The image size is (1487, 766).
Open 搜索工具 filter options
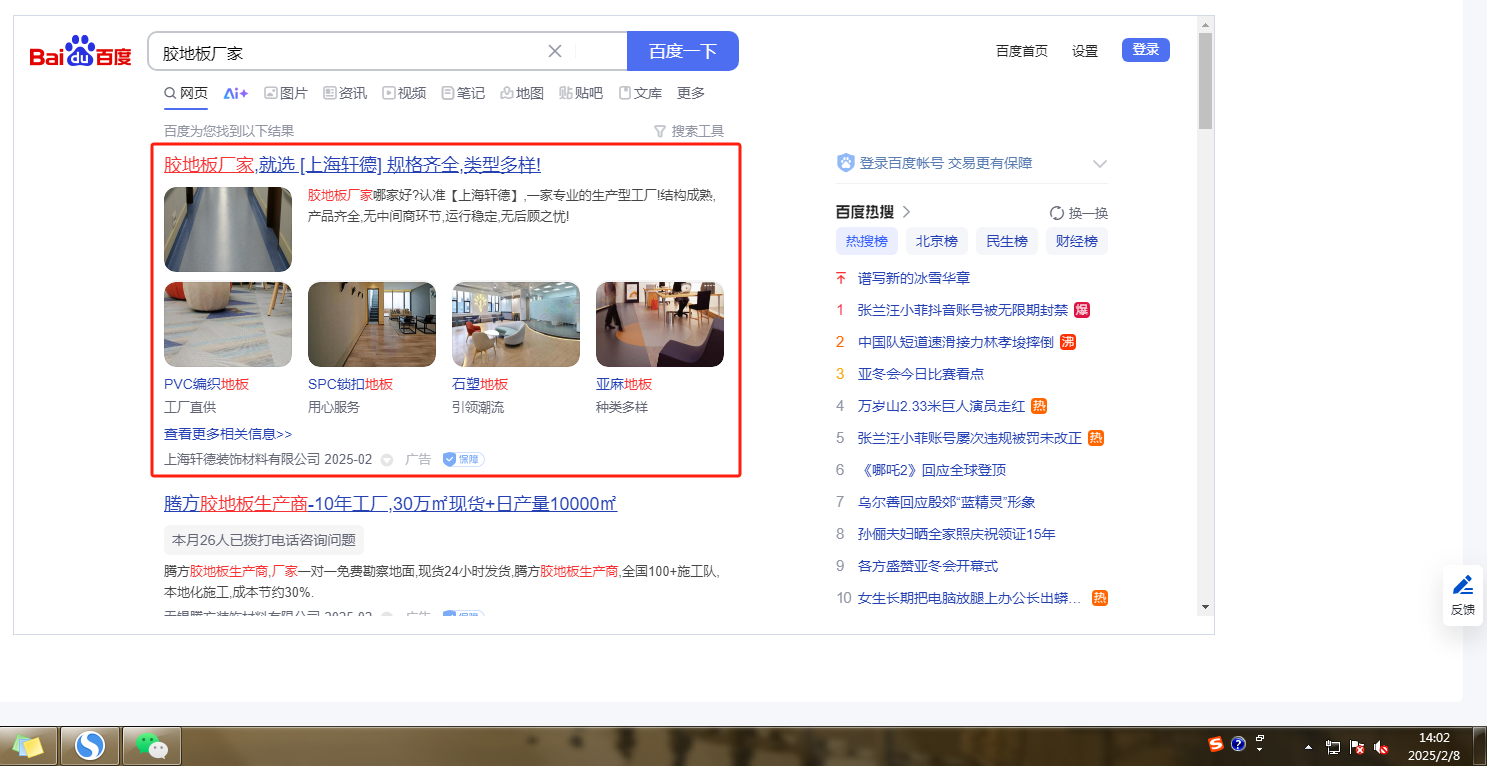688,131
